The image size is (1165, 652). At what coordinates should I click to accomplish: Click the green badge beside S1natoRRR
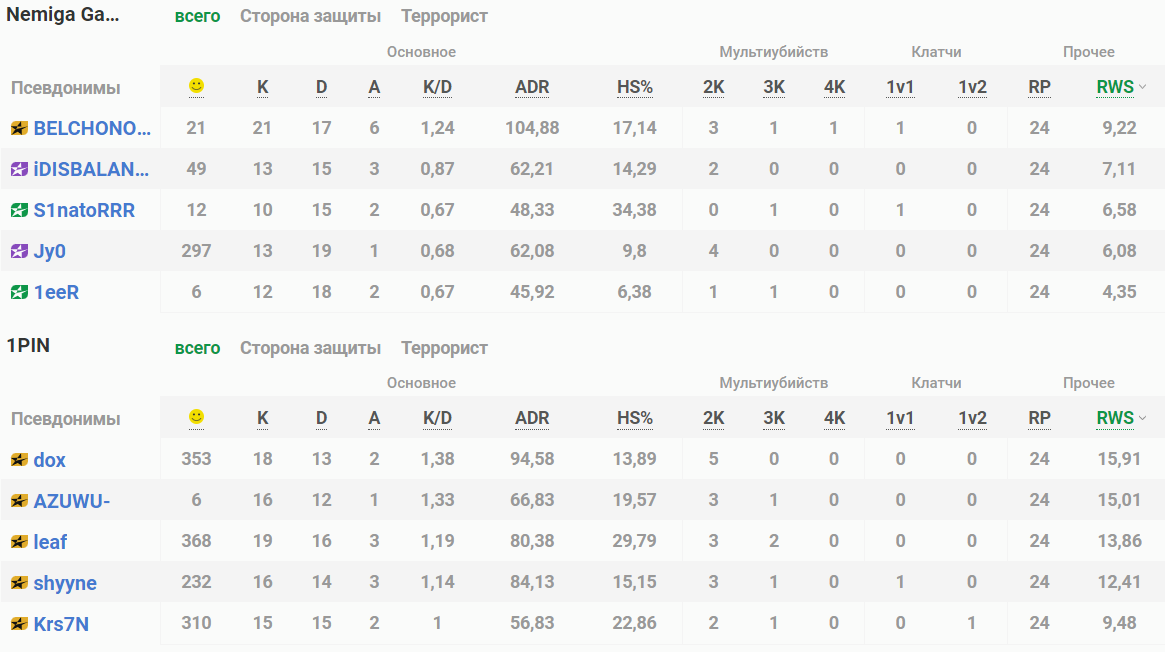[x=19, y=210]
